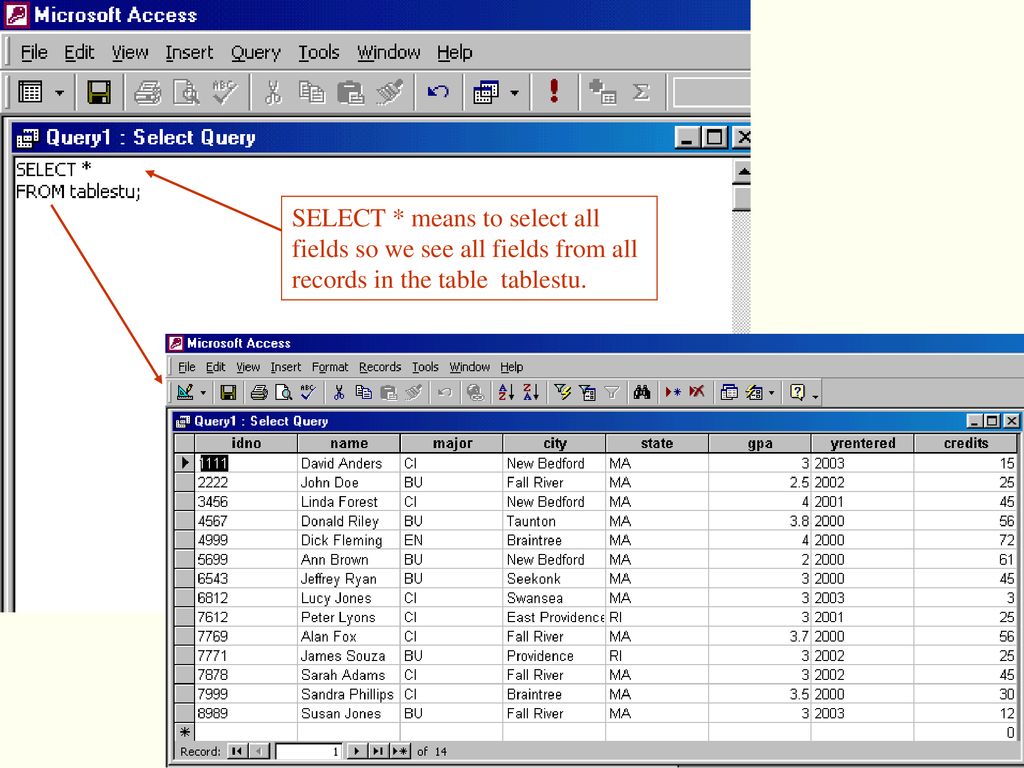Save the query from the SQL query window toolbar
The image size is (1024, 768).
[99, 92]
